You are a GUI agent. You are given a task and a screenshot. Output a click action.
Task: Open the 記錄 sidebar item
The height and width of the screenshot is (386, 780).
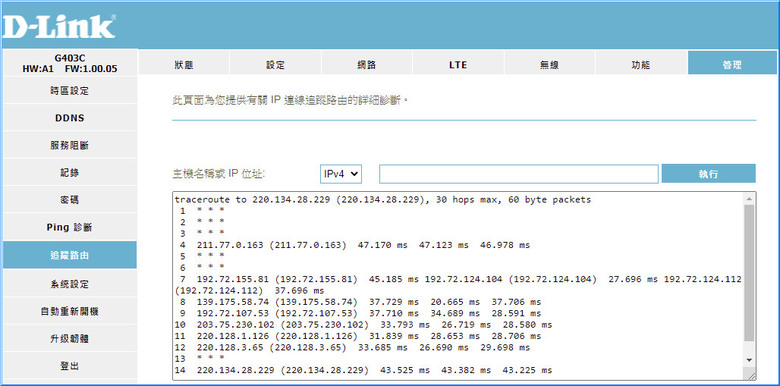coord(70,173)
